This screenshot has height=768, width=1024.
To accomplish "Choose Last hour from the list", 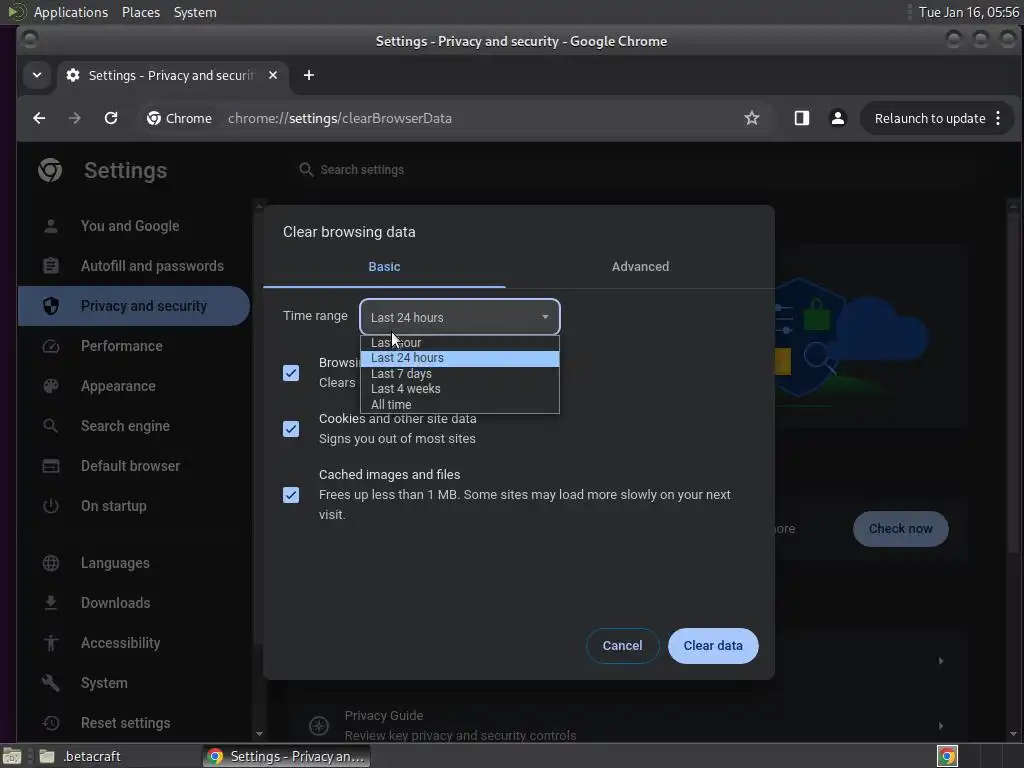I will pos(460,342).
